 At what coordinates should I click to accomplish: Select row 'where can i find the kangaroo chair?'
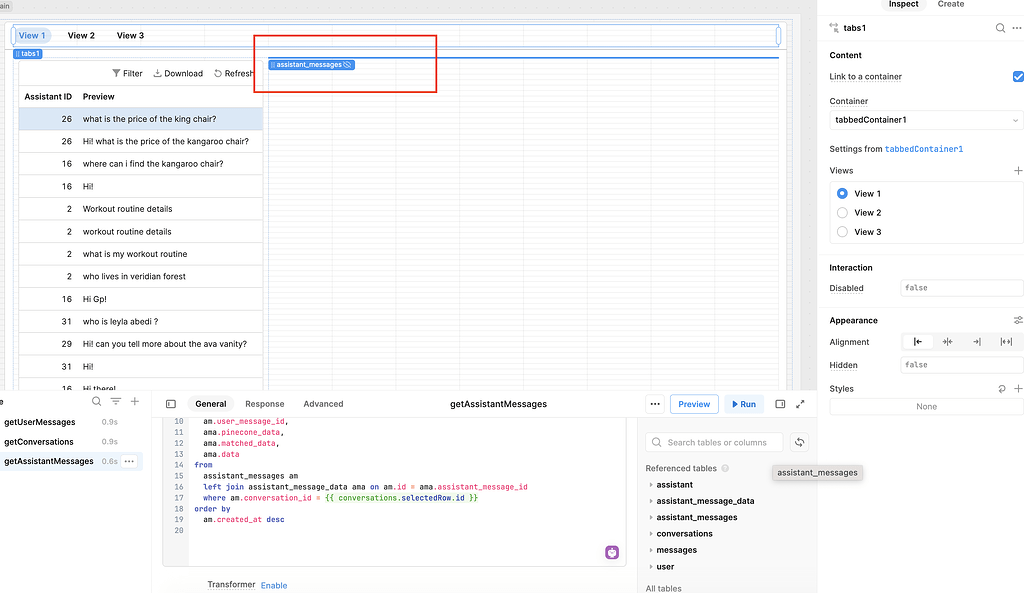(x=140, y=164)
